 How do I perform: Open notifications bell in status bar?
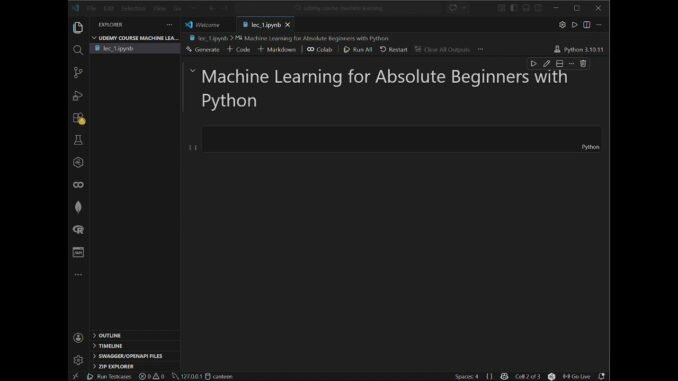[601, 376]
